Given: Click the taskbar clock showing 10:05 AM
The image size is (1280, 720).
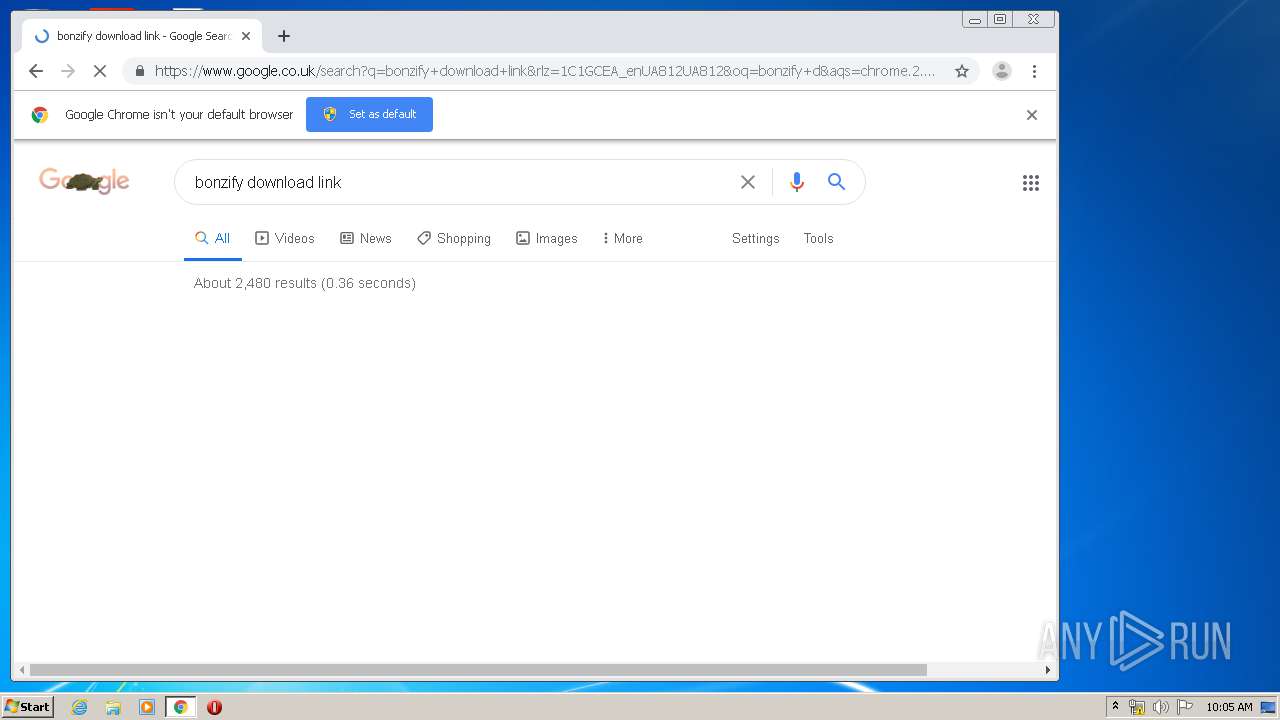Looking at the screenshot, I should [x=1229, y=707].
